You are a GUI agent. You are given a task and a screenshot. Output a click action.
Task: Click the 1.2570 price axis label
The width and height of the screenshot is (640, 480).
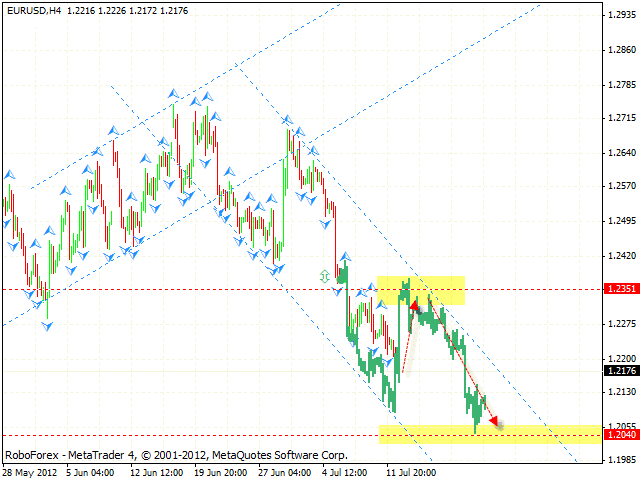click(x=622, y=186)
